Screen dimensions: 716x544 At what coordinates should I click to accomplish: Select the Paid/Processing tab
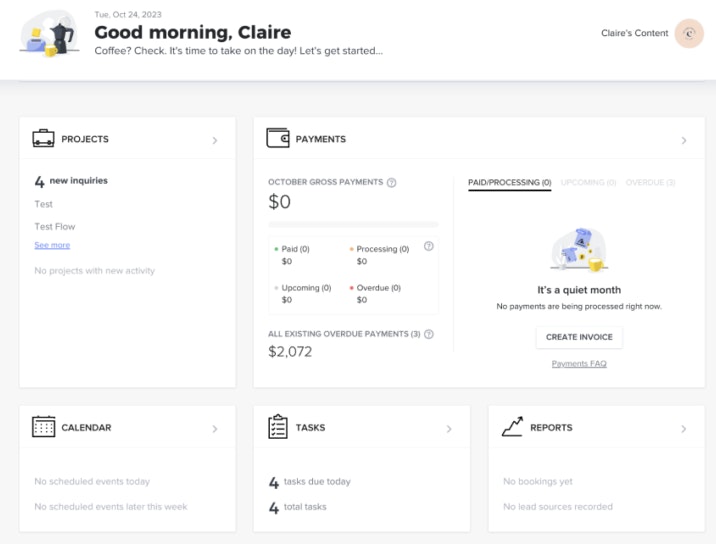[509, 182]
